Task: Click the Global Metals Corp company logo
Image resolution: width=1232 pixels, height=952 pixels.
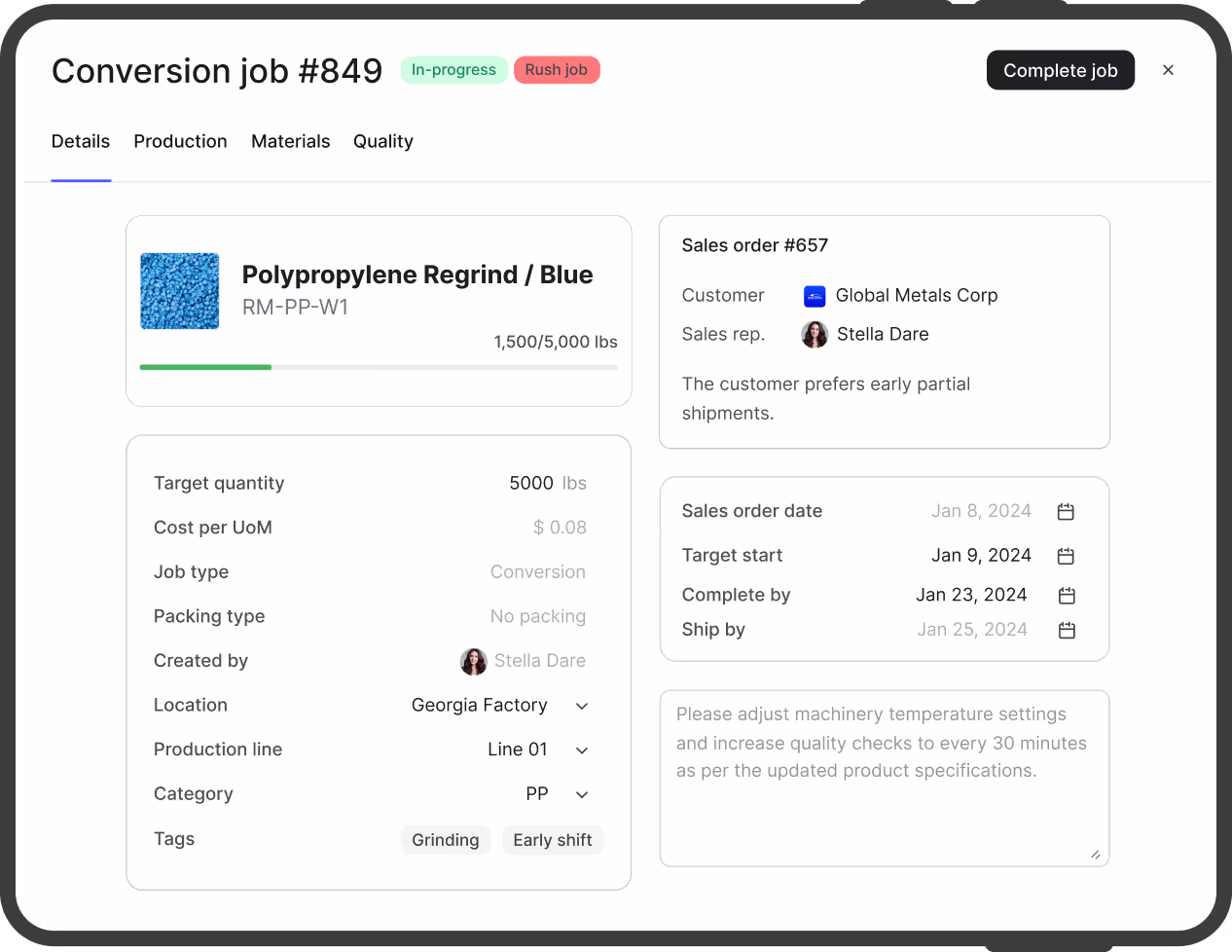Action: 814,296
